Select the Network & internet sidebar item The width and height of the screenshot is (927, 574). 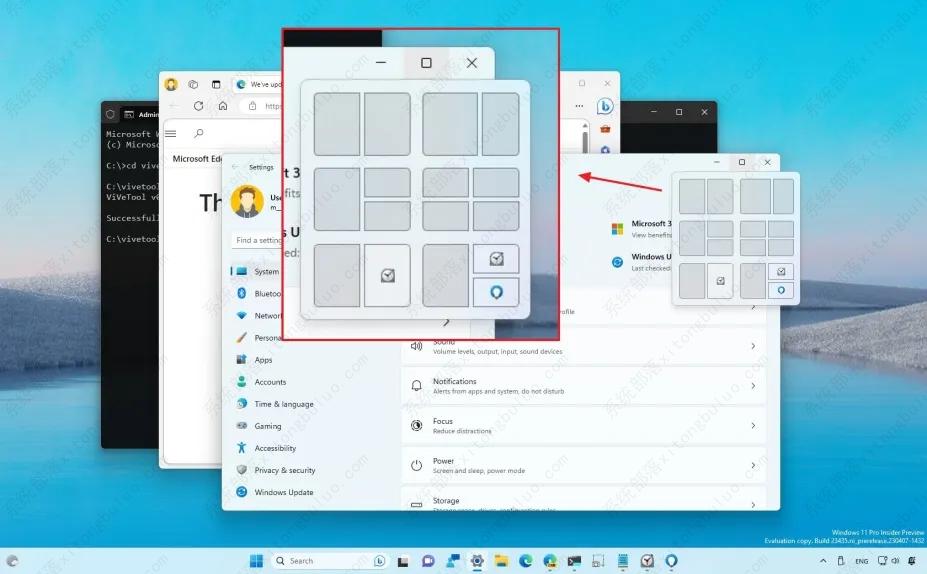point(258,316)
